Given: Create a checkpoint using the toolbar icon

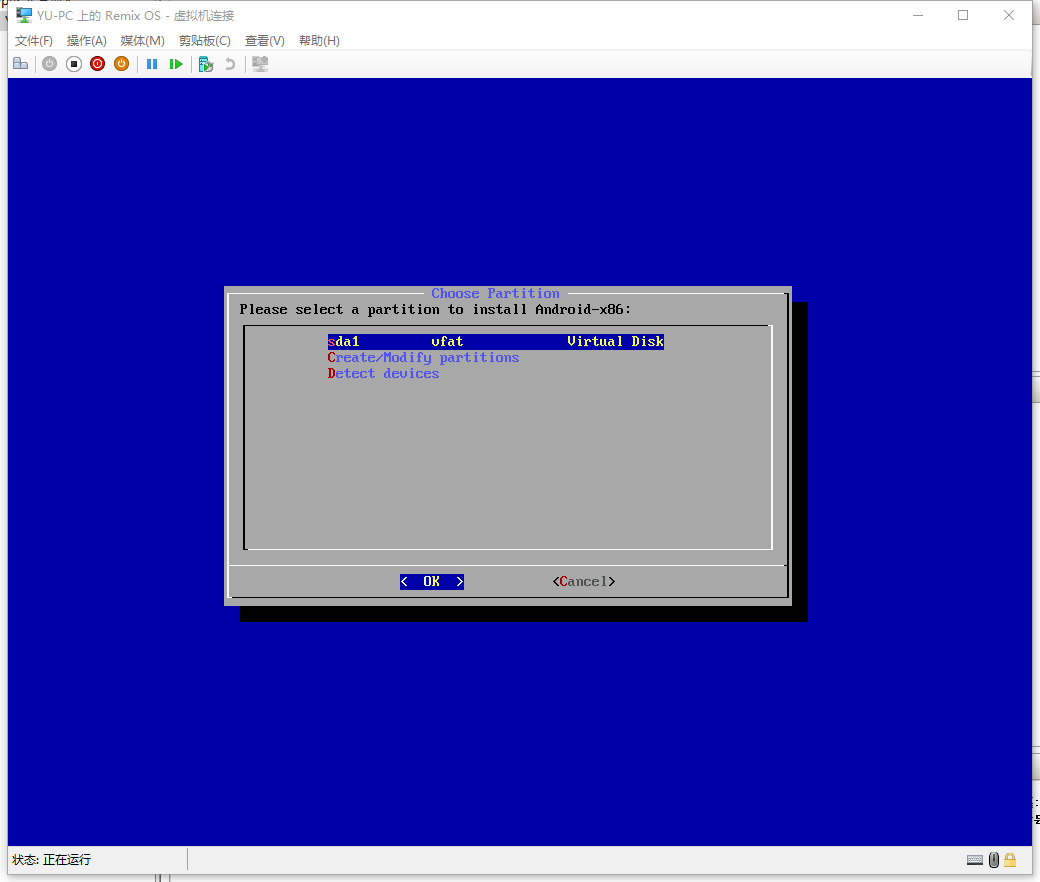Looking at the screenshot, I should [205, 64].
